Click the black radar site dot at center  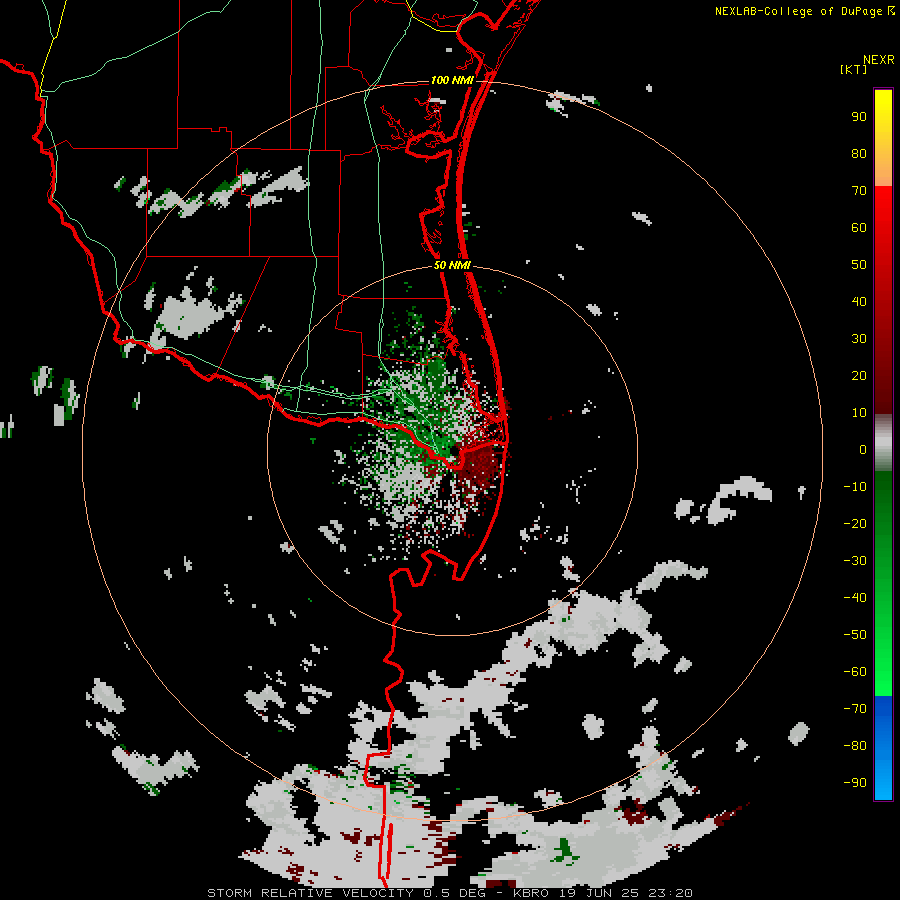453,451
